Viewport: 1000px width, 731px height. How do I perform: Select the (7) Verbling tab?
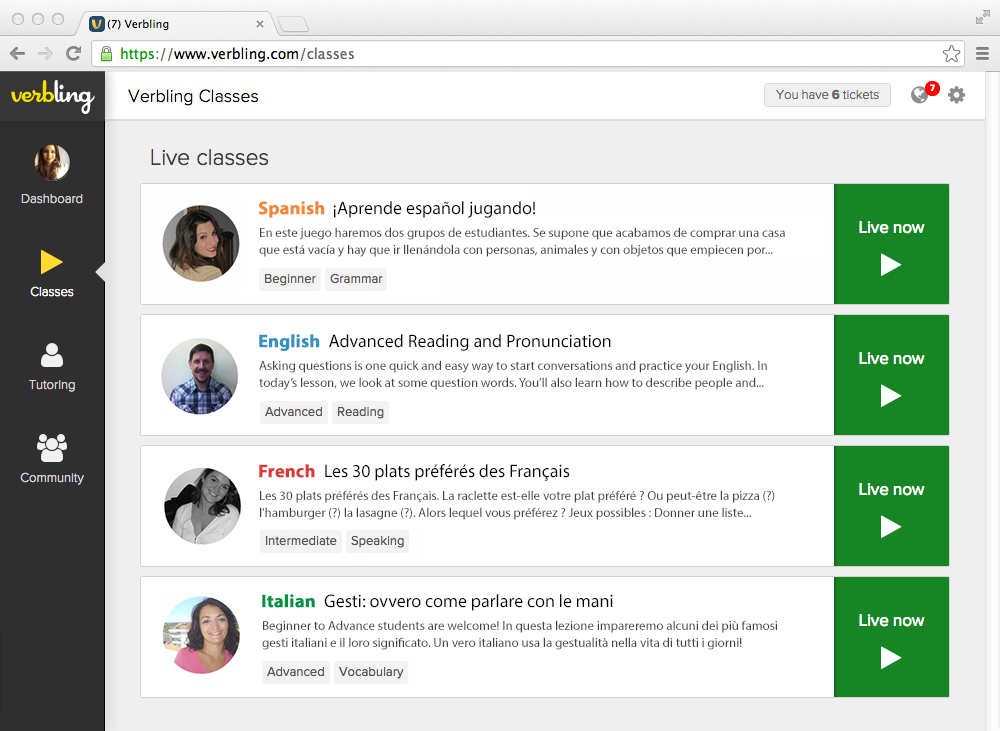tap(173, 24)
